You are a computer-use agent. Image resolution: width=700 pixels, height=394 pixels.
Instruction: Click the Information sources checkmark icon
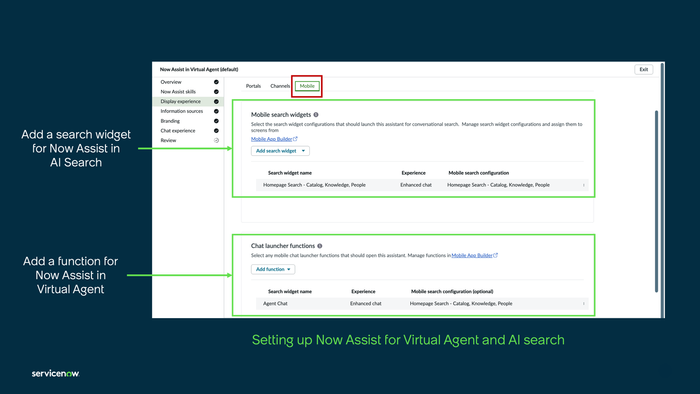(x=216, y=112)
